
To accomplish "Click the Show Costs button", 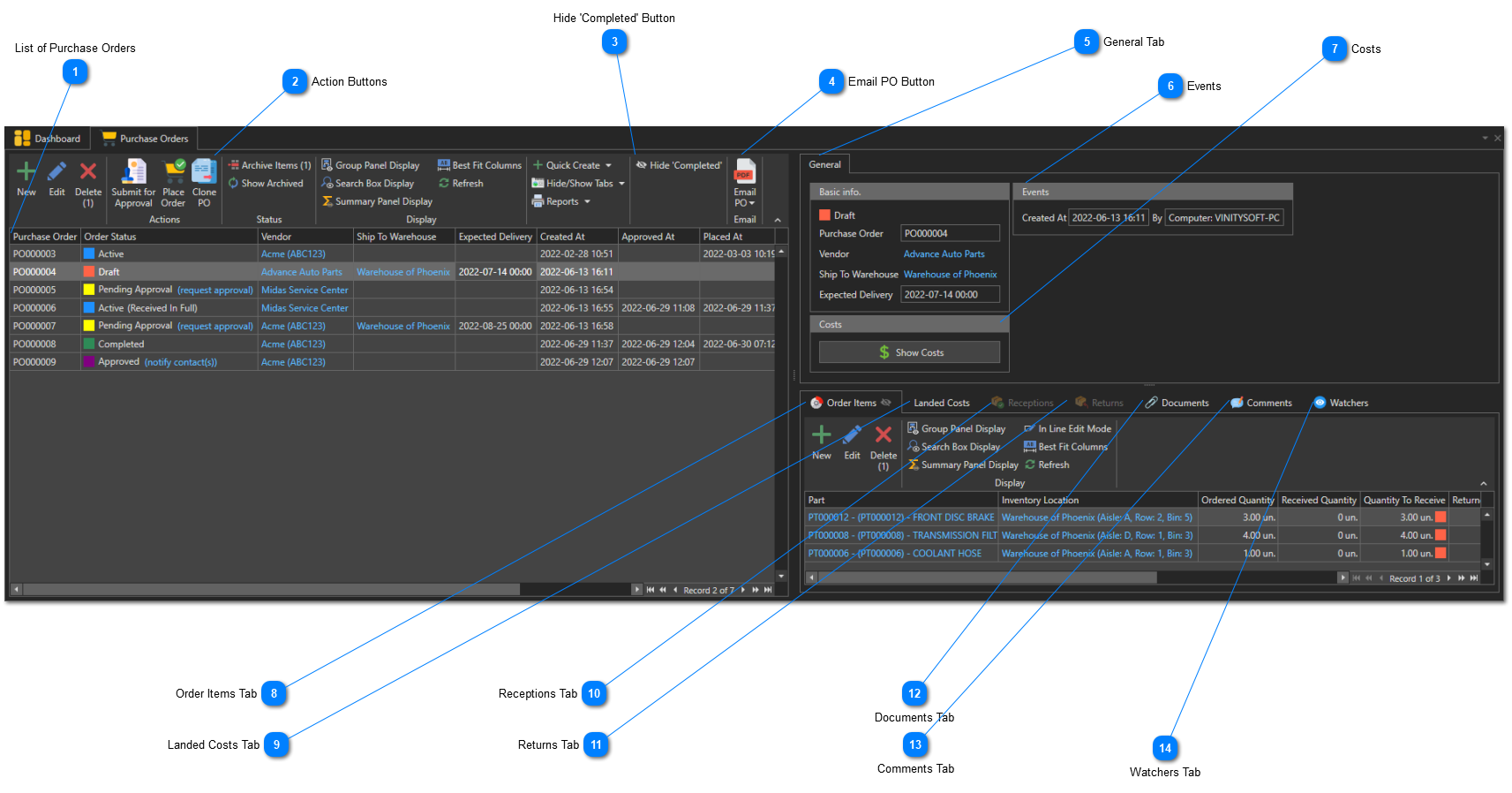I will (x=909, y=352).
